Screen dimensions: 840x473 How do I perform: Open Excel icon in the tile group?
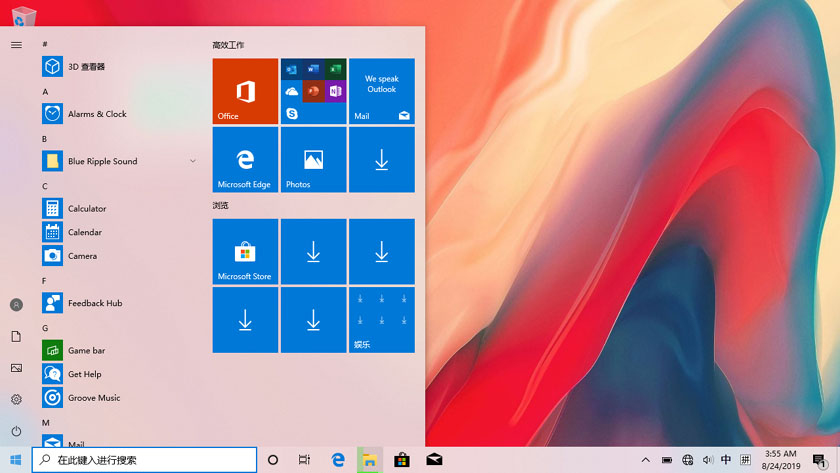335,69
